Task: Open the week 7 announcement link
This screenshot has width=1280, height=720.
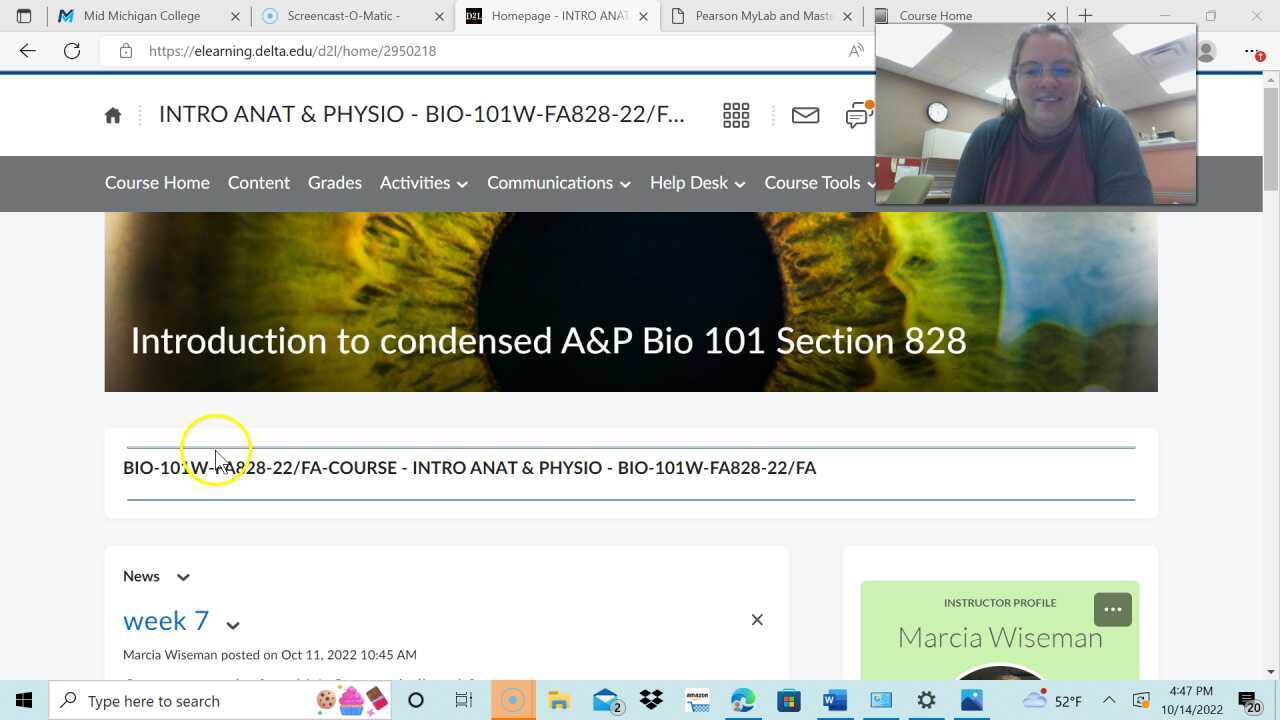Action: point(165,620)
